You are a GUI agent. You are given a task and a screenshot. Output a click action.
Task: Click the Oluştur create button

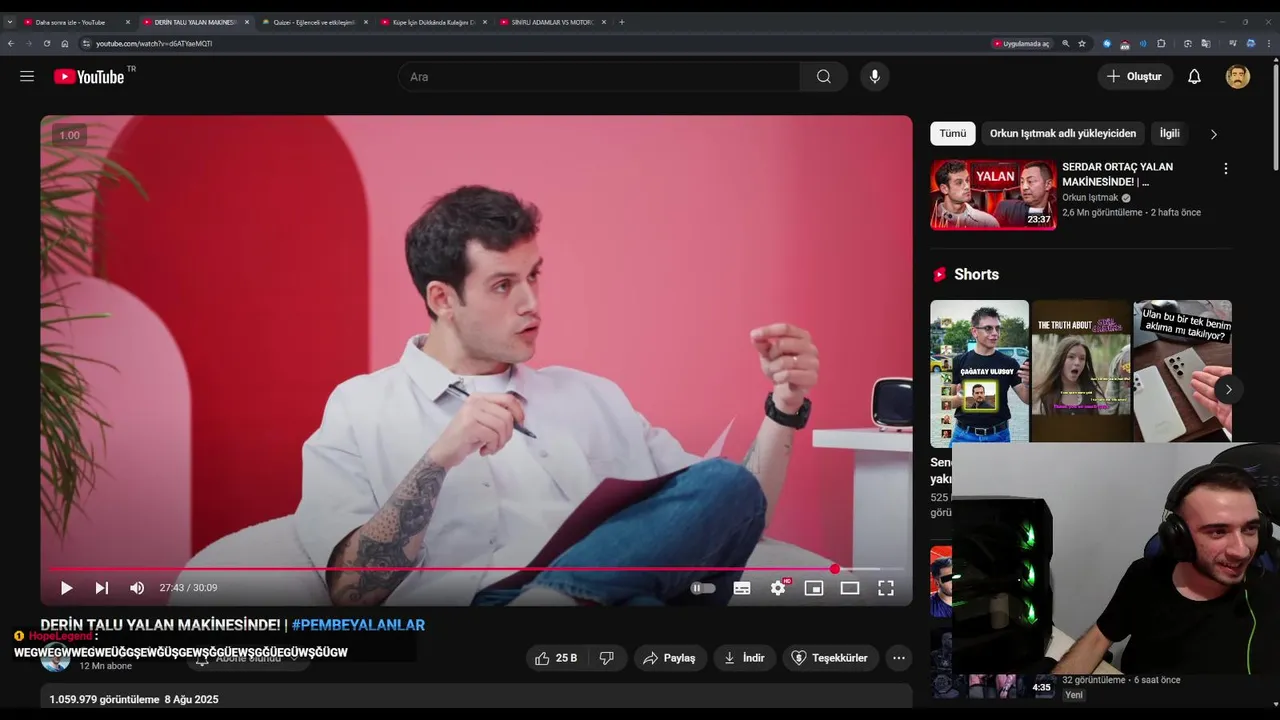[1135, 77]
